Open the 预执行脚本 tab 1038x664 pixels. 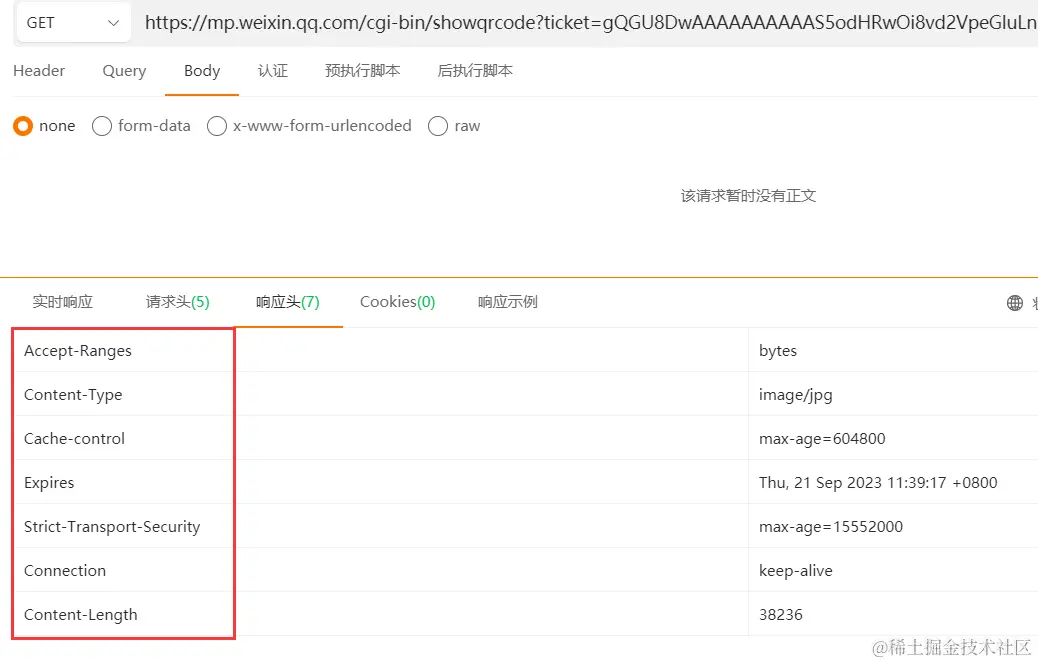363,71
